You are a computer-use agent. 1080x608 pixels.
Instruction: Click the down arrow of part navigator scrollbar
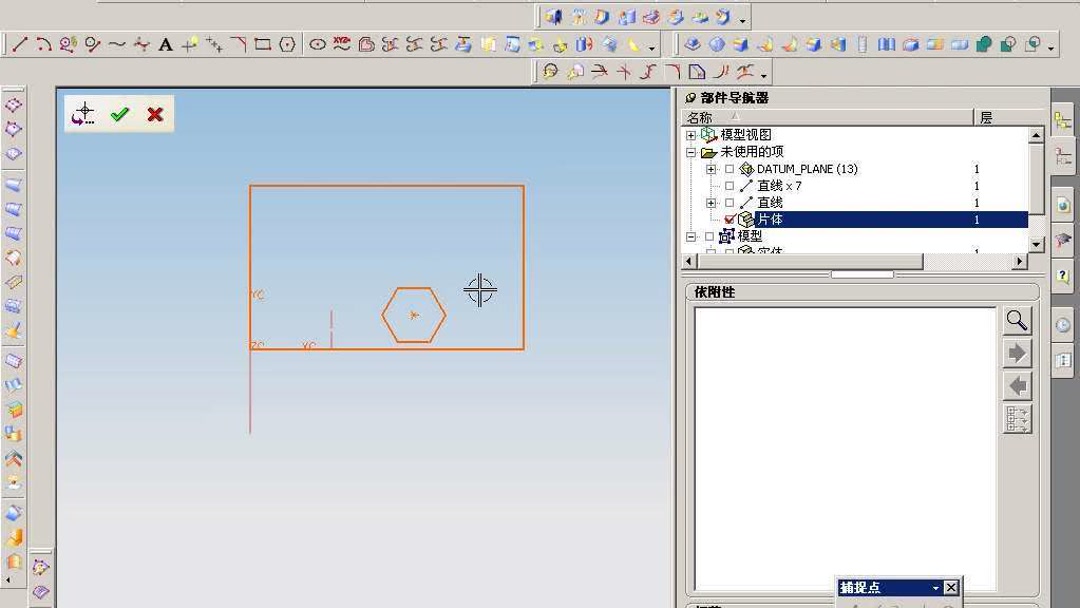coord(1036,243)
